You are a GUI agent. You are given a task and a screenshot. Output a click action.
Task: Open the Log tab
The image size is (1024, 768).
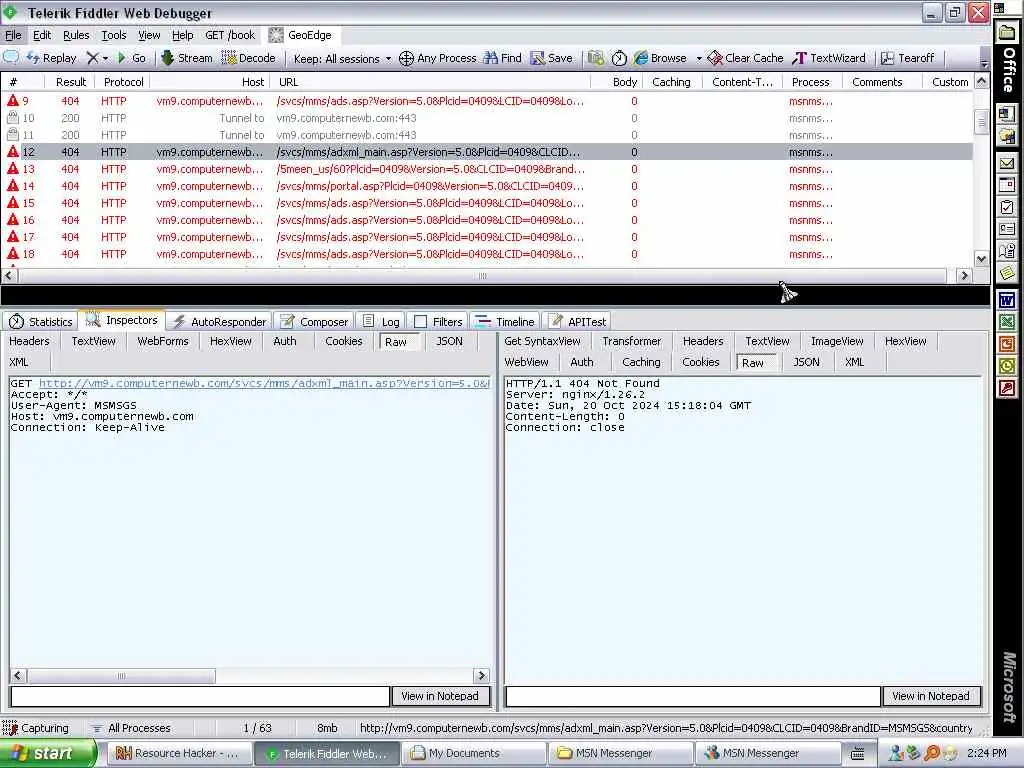[x=381, y=321]
